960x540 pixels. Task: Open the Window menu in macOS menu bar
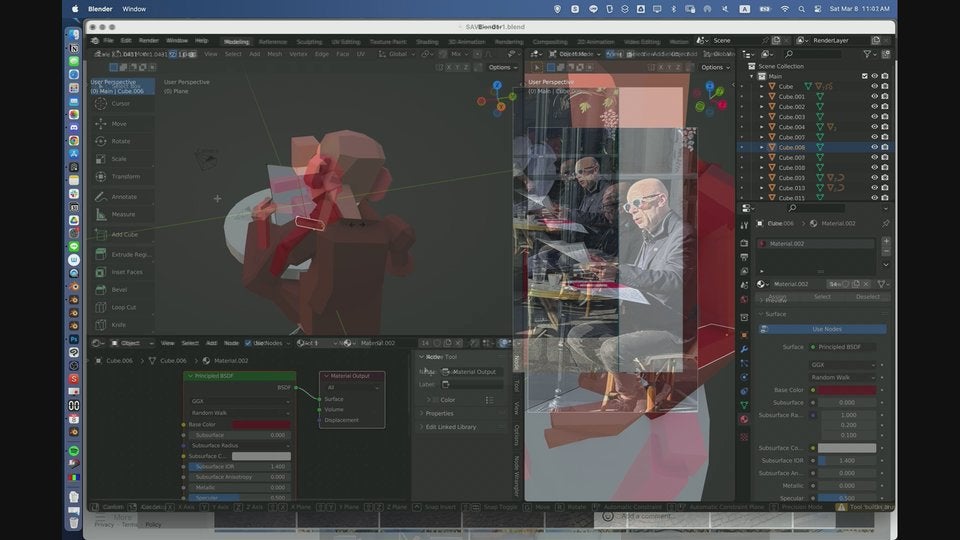point(134,9)
